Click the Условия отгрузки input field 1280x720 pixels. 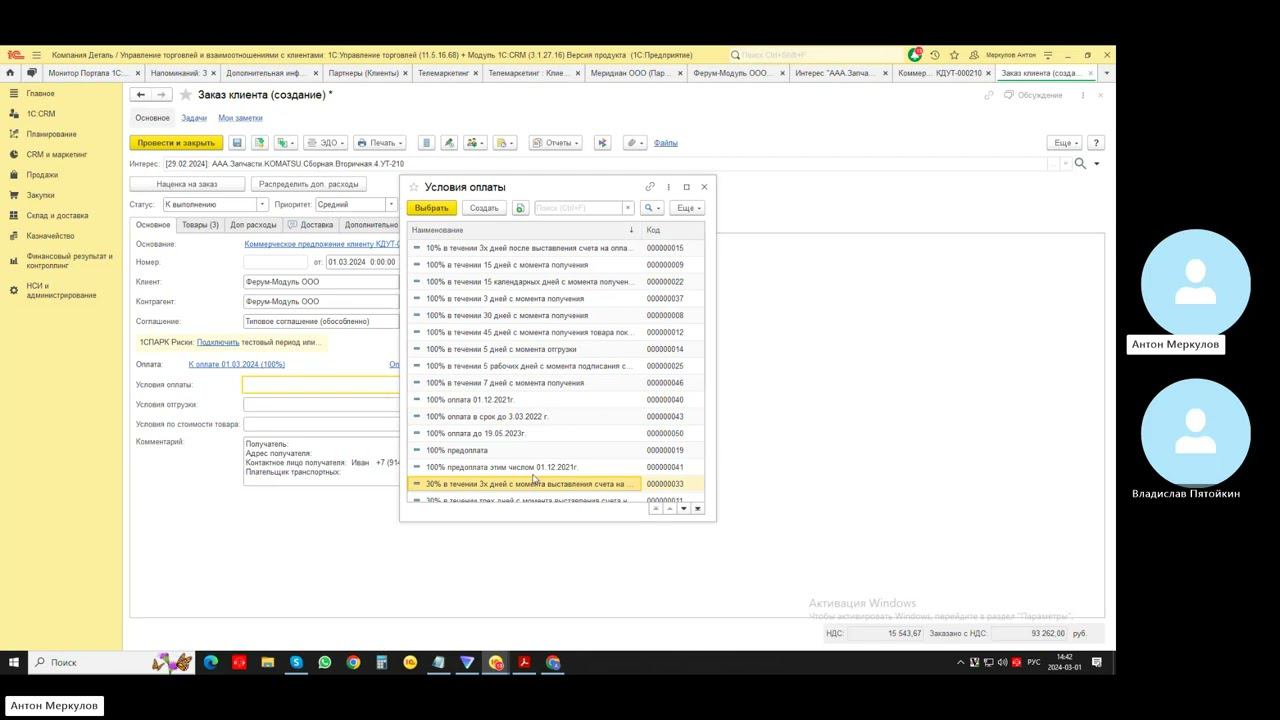point(321,405)
